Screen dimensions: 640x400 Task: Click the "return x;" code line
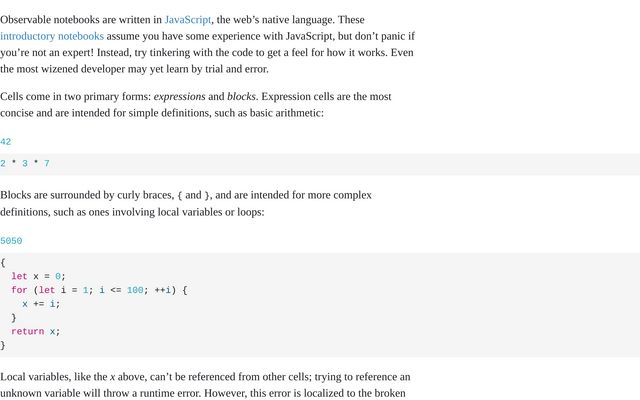(x=36, y=332)
